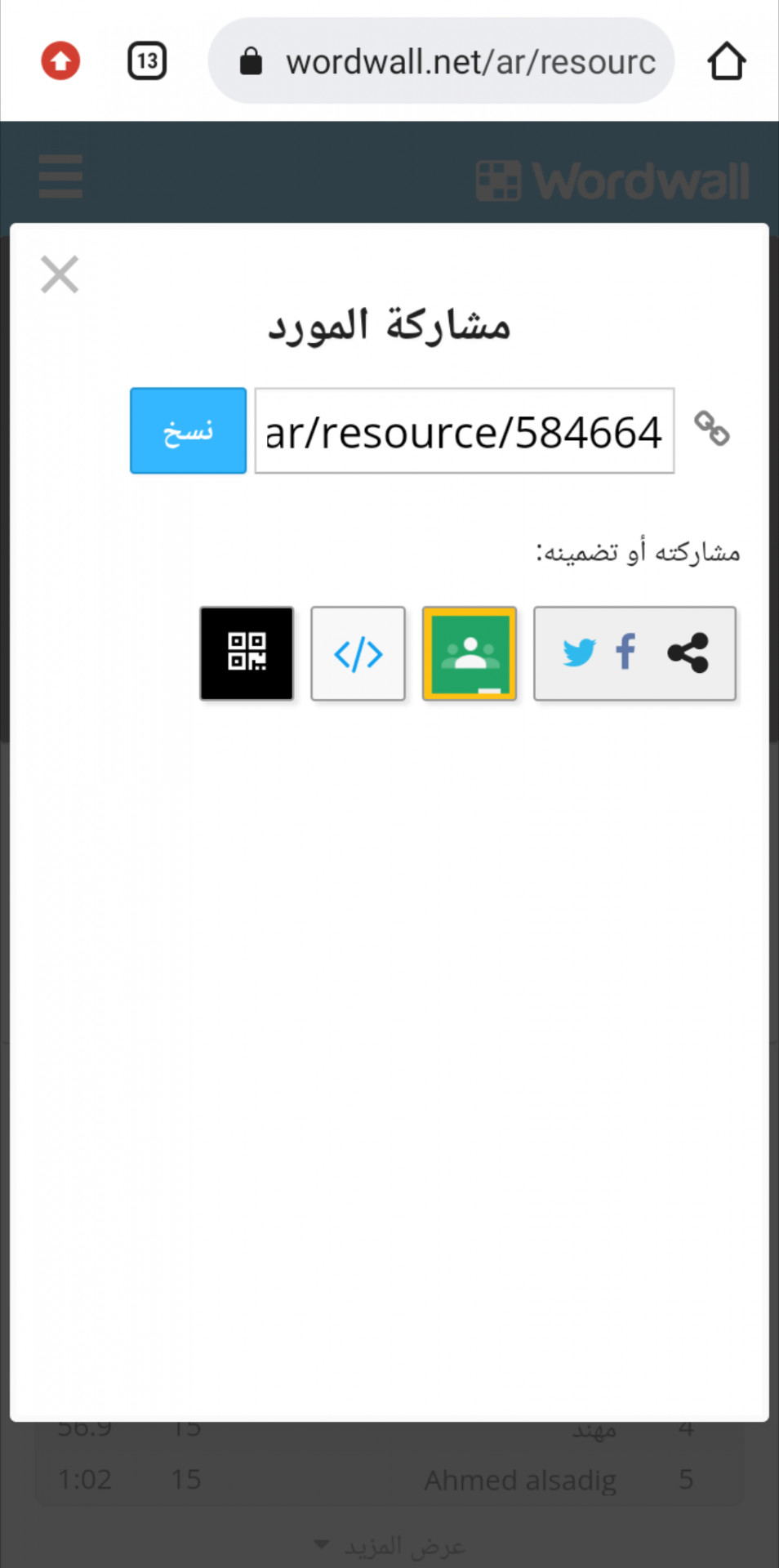Select the resource URL text field
This screenshot has height=1568, width=779.
[x=465, y=430]
